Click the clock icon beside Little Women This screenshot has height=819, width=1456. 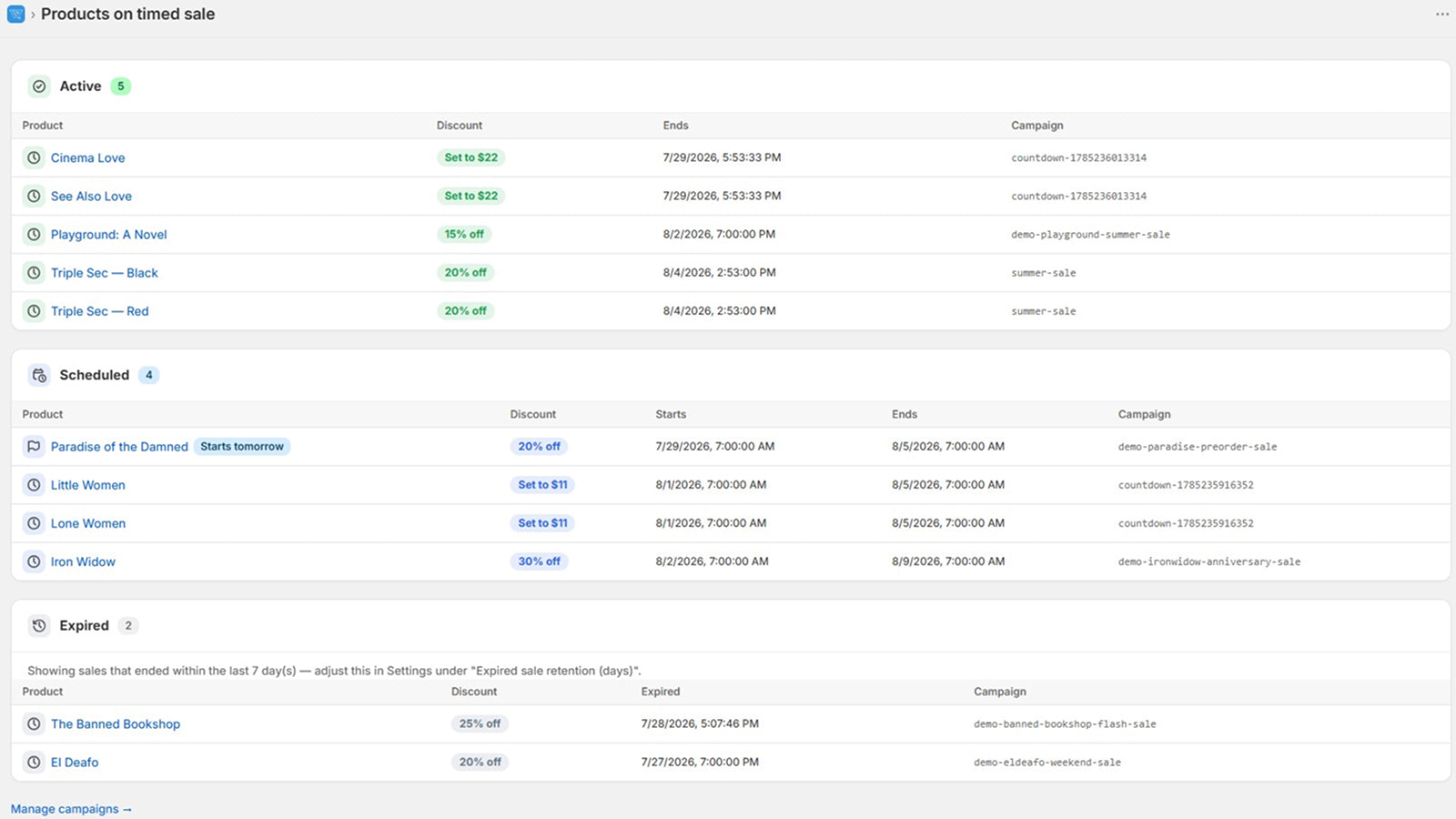coord(34,485)
